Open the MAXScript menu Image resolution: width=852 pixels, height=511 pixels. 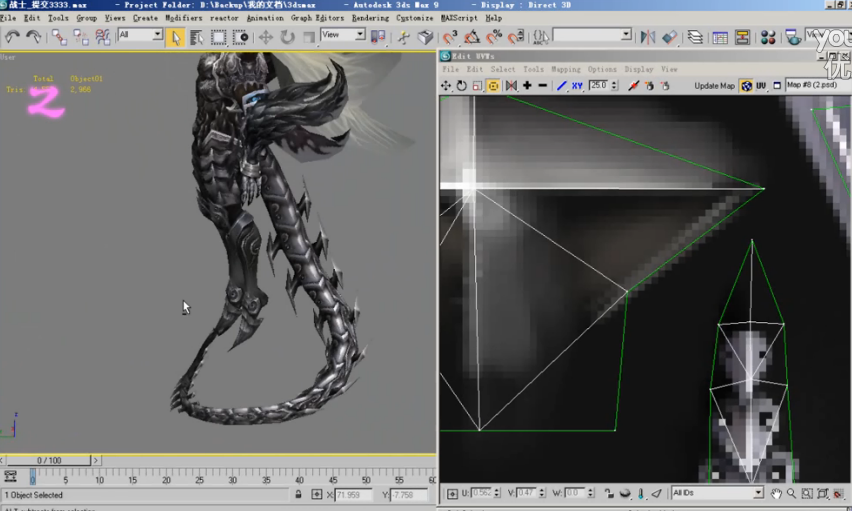(459, 18)
